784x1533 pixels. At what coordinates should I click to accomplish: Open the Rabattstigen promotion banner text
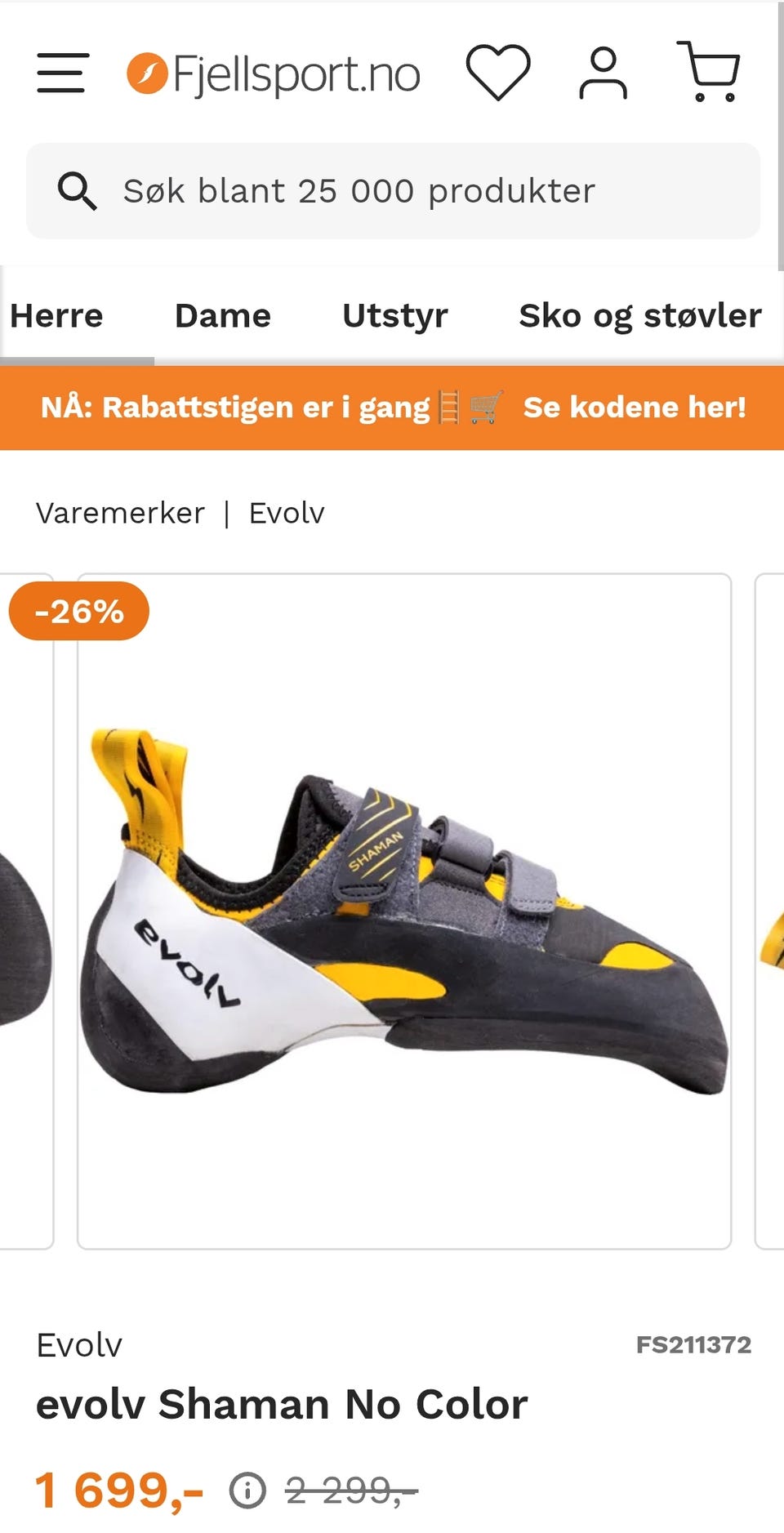coord(235,407)
